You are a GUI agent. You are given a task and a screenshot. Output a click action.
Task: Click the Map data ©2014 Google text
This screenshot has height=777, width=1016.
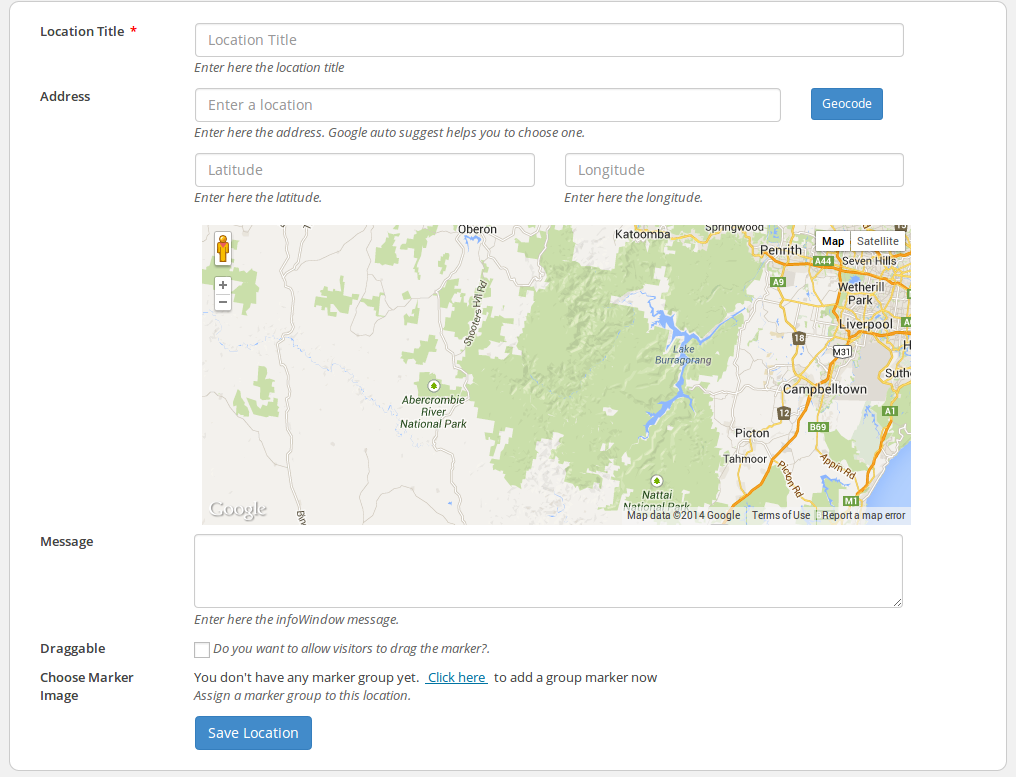[683, 515]
